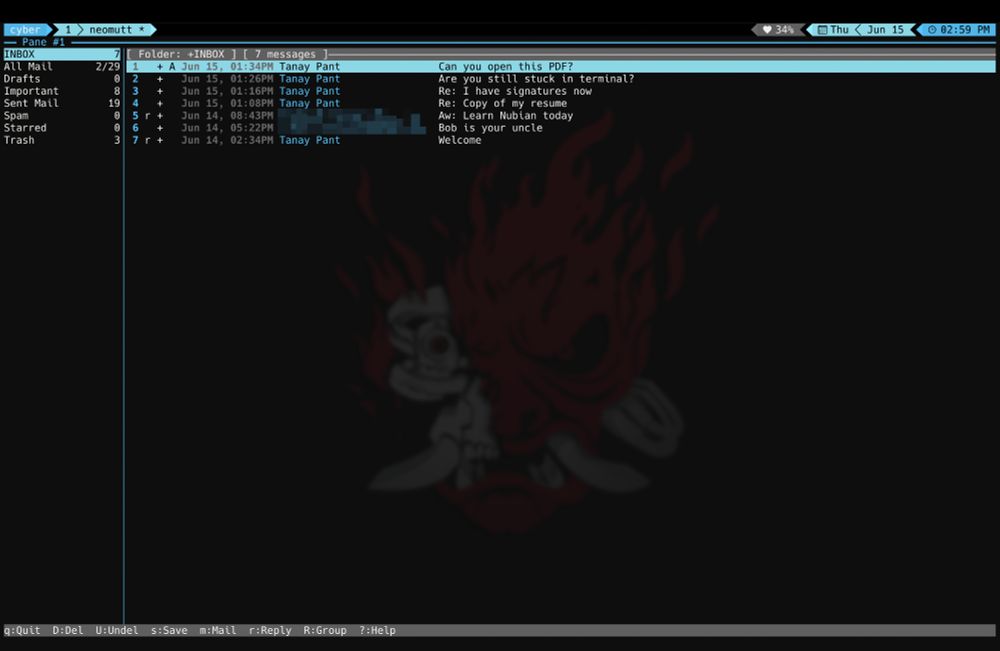Click the All Mail 2/29 count

(108, 66)
